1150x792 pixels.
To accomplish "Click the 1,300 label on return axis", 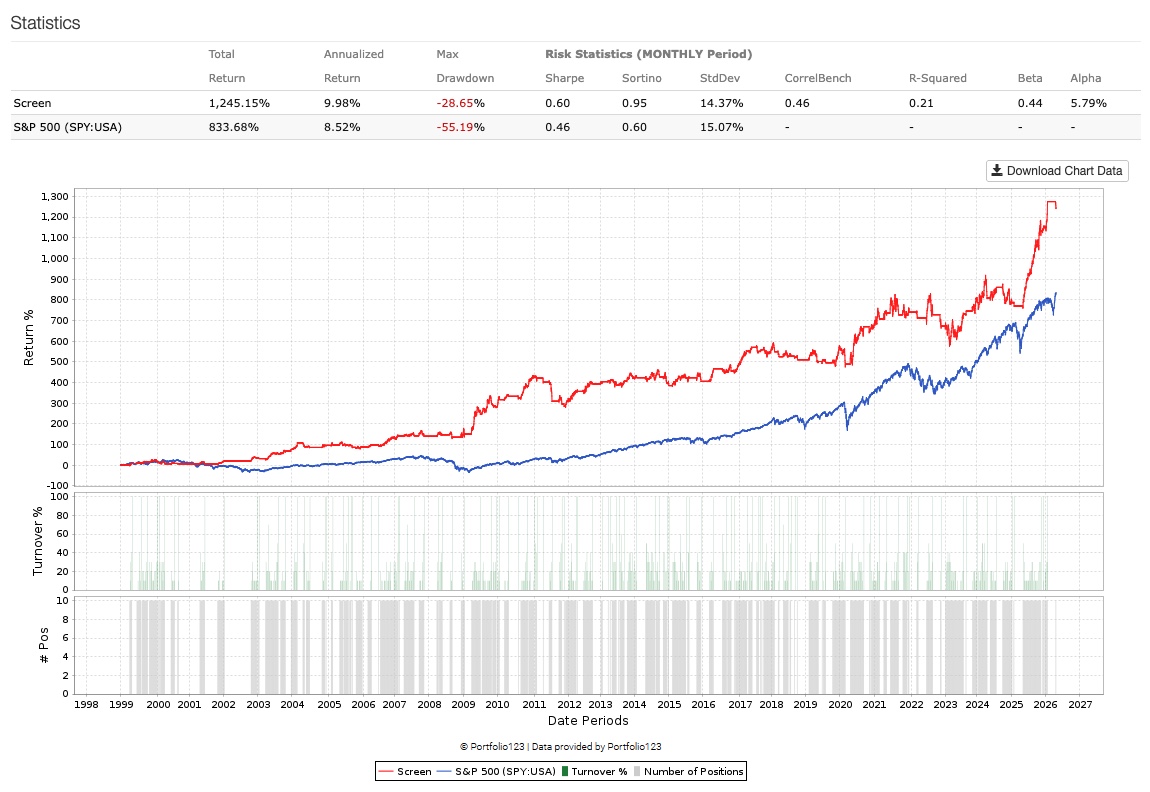I will tap(55, 197).
